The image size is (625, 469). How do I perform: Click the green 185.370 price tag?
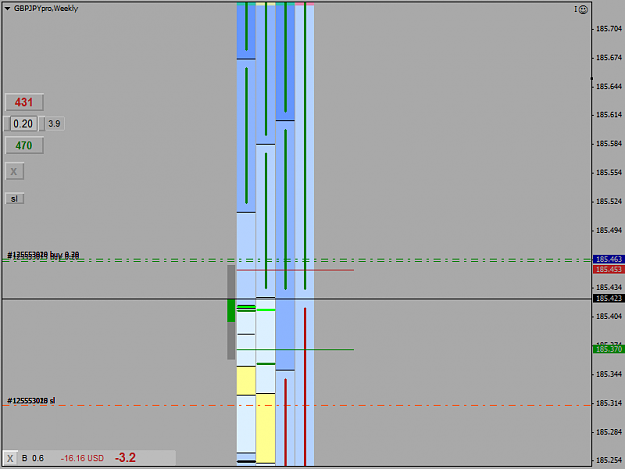[609, 349]
